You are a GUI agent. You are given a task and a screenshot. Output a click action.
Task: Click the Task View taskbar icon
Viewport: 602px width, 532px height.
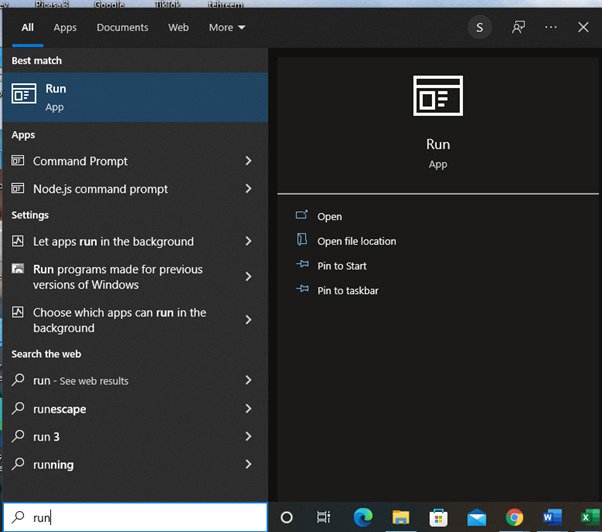click(x=323, y=517)
